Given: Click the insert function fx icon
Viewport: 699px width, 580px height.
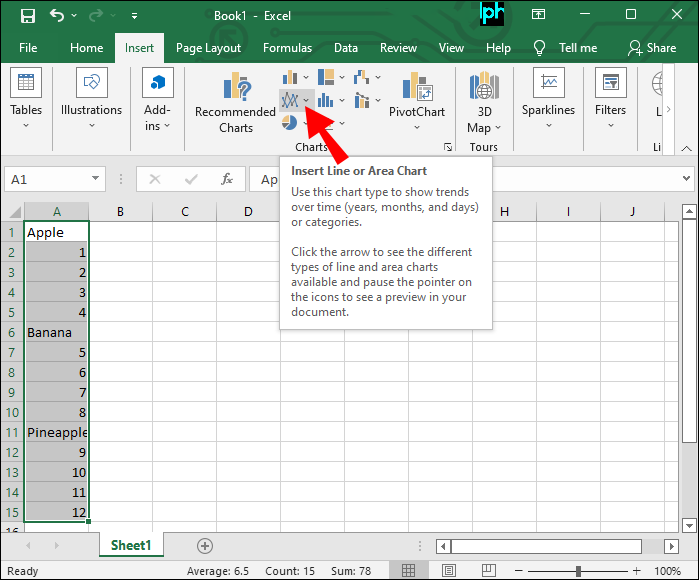Looking at the screenshot, I should point(227,179).
